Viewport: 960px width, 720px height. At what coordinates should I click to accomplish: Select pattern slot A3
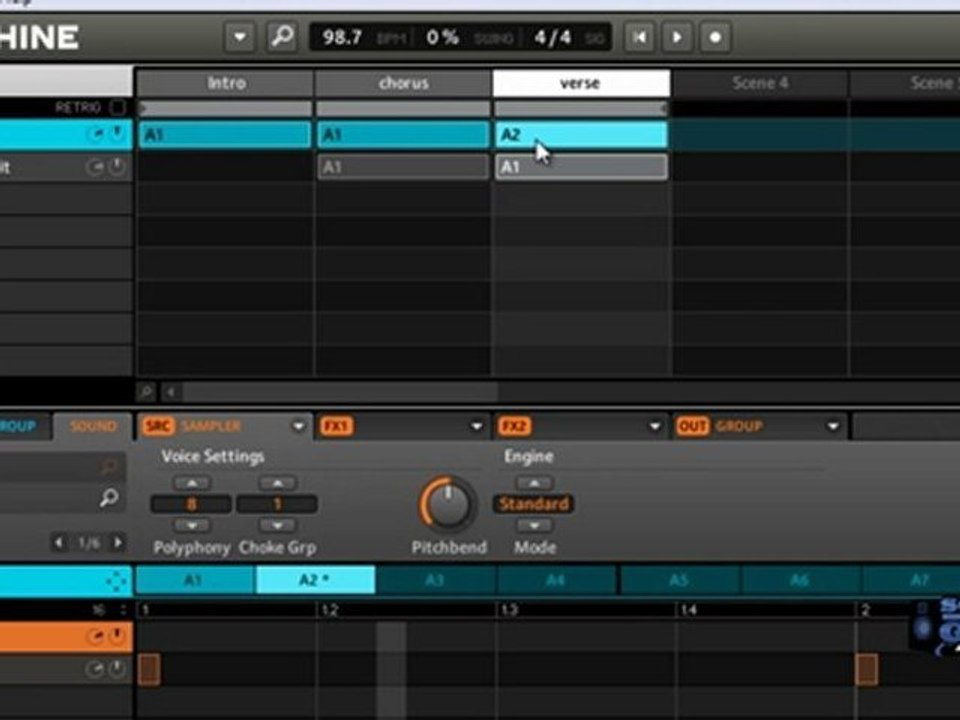436,579
